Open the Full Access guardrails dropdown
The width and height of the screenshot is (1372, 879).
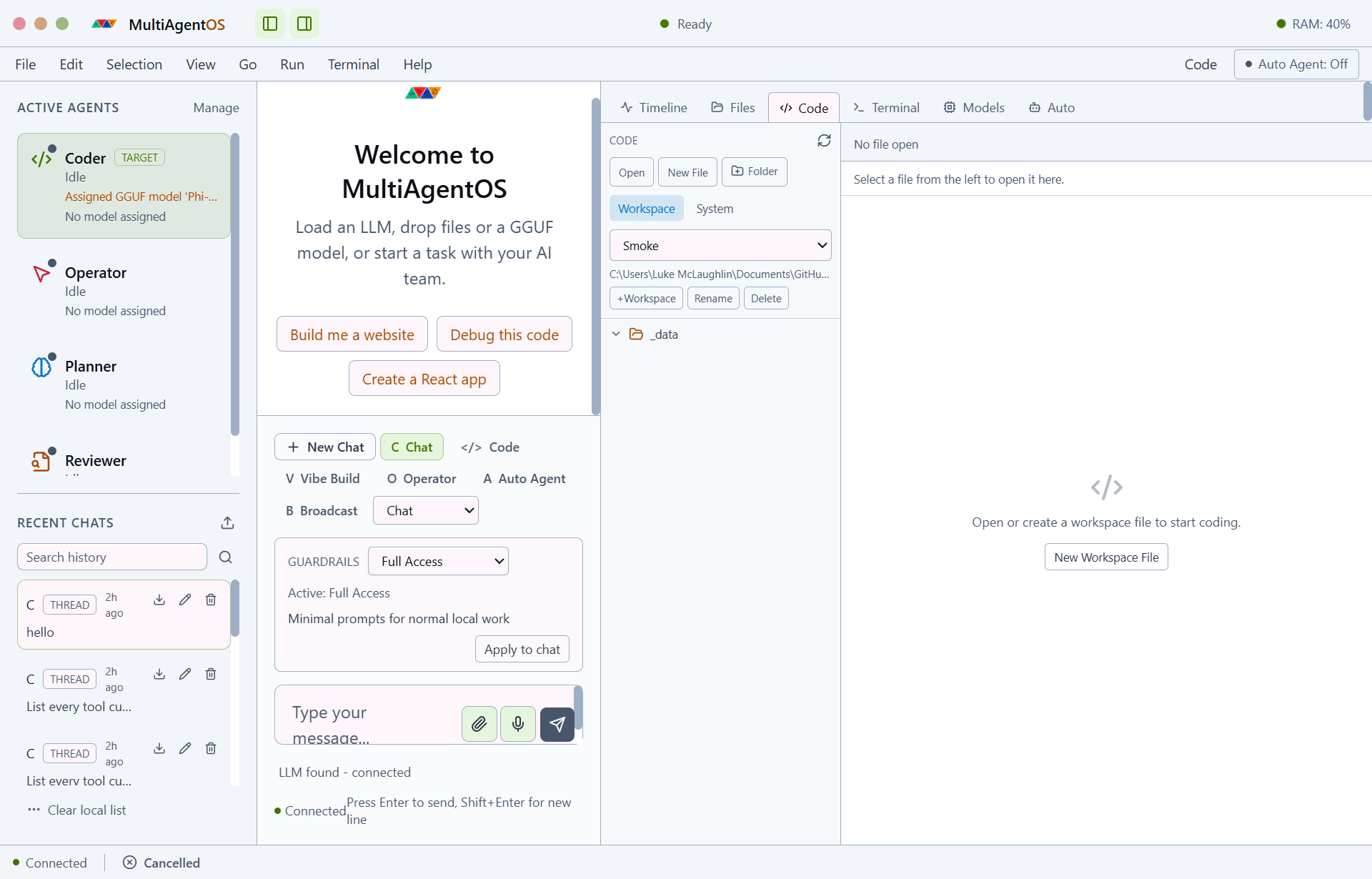438,562
